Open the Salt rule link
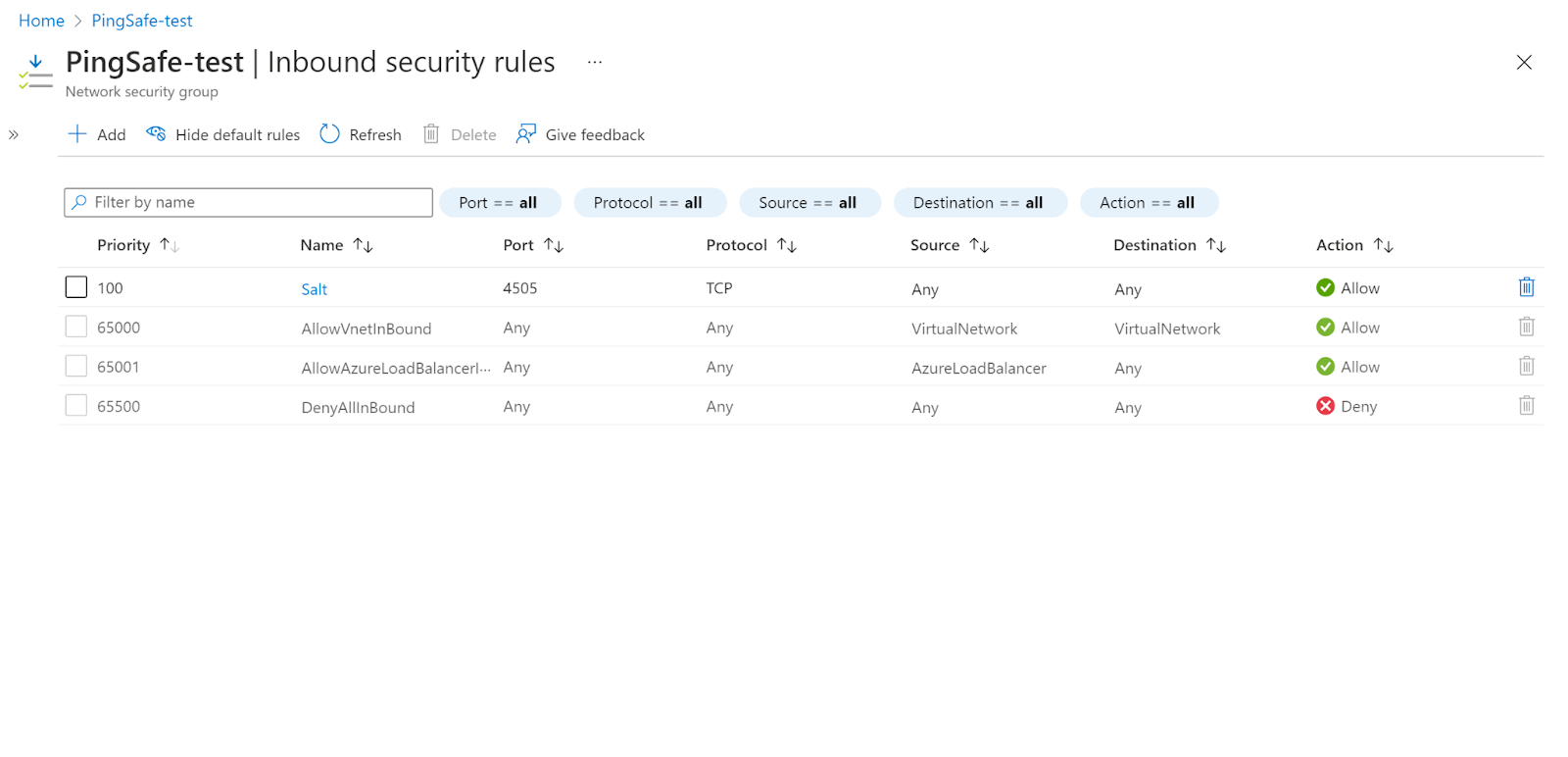Viewport: 1568px width, 757px height. (x=314, y=289)
